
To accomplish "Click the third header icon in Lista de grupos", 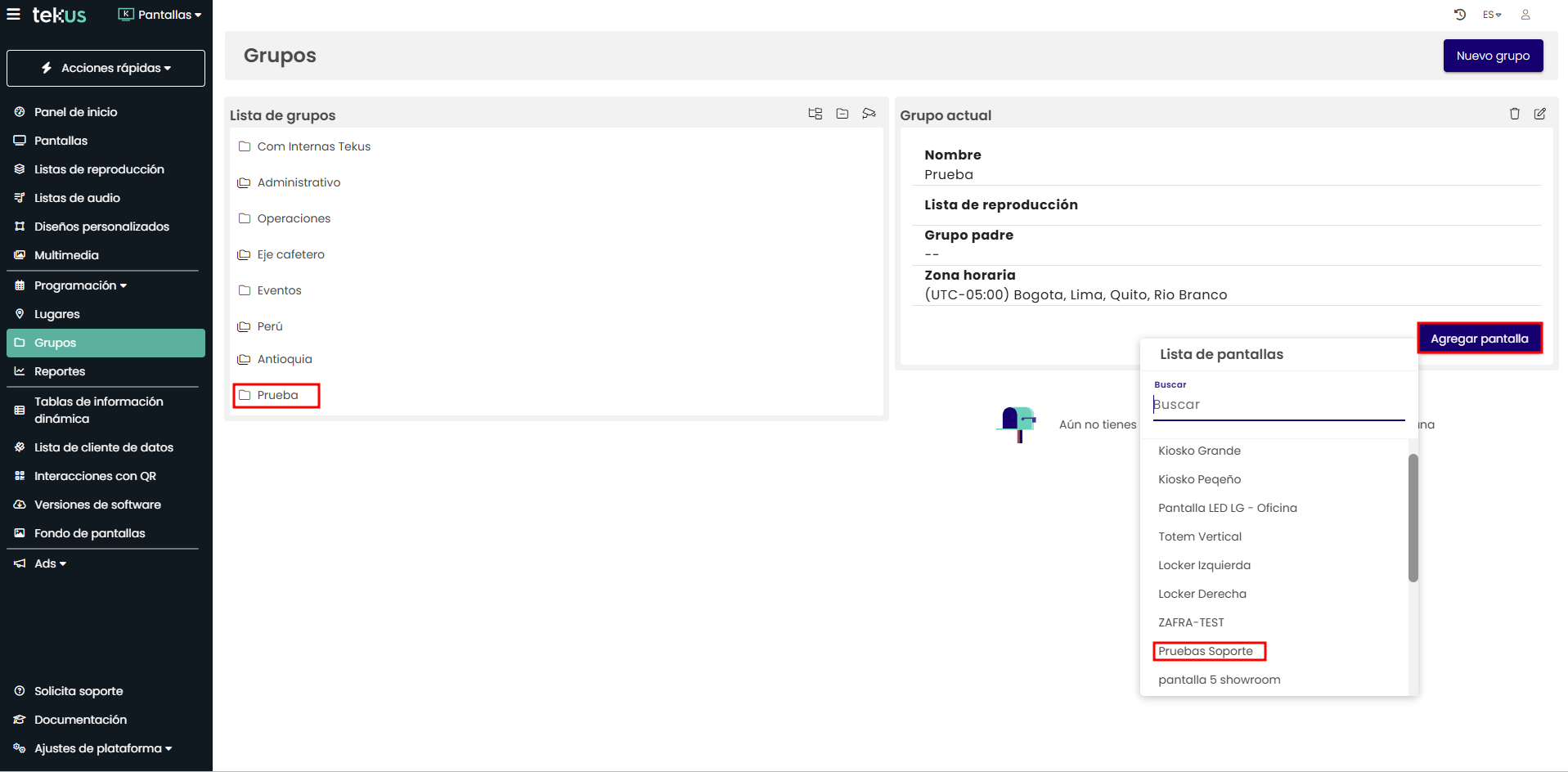I will [869, 114].
